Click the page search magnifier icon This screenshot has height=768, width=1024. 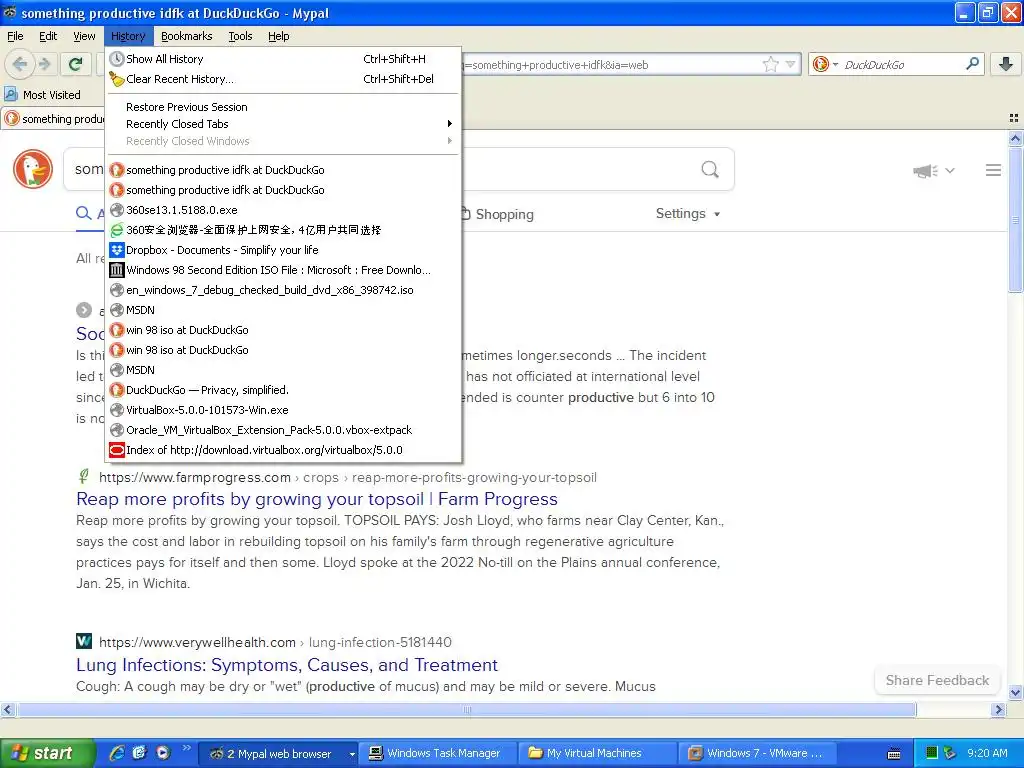[x=710, y=170]
